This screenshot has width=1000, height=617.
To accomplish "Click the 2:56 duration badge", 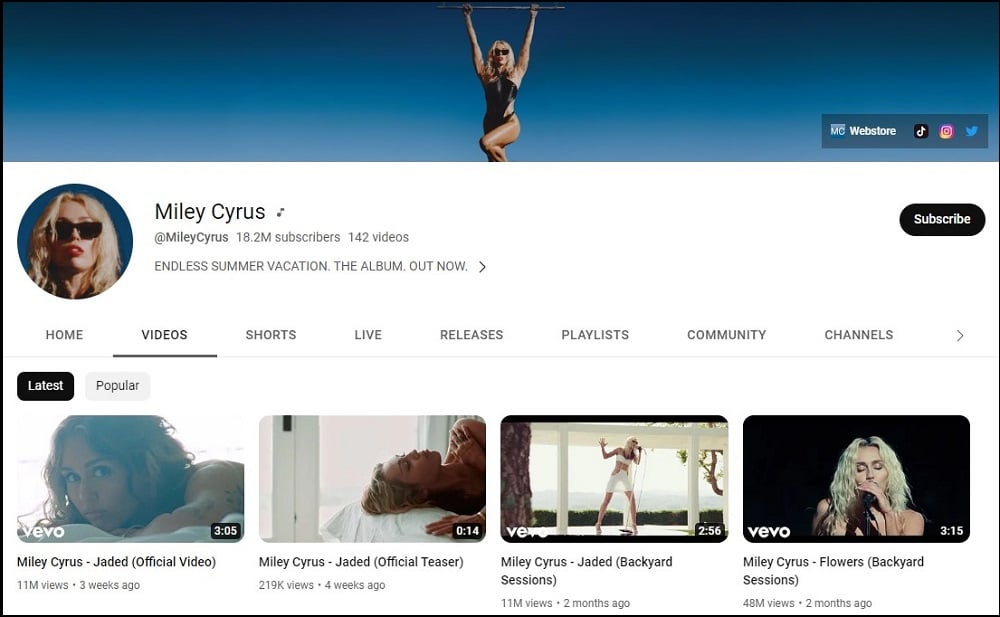I will coord(709,531).
